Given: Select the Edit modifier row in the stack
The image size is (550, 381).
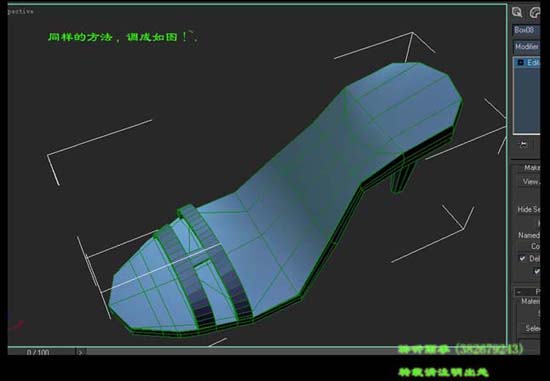Looking at the screenshot, I should (x=527, y=63).
